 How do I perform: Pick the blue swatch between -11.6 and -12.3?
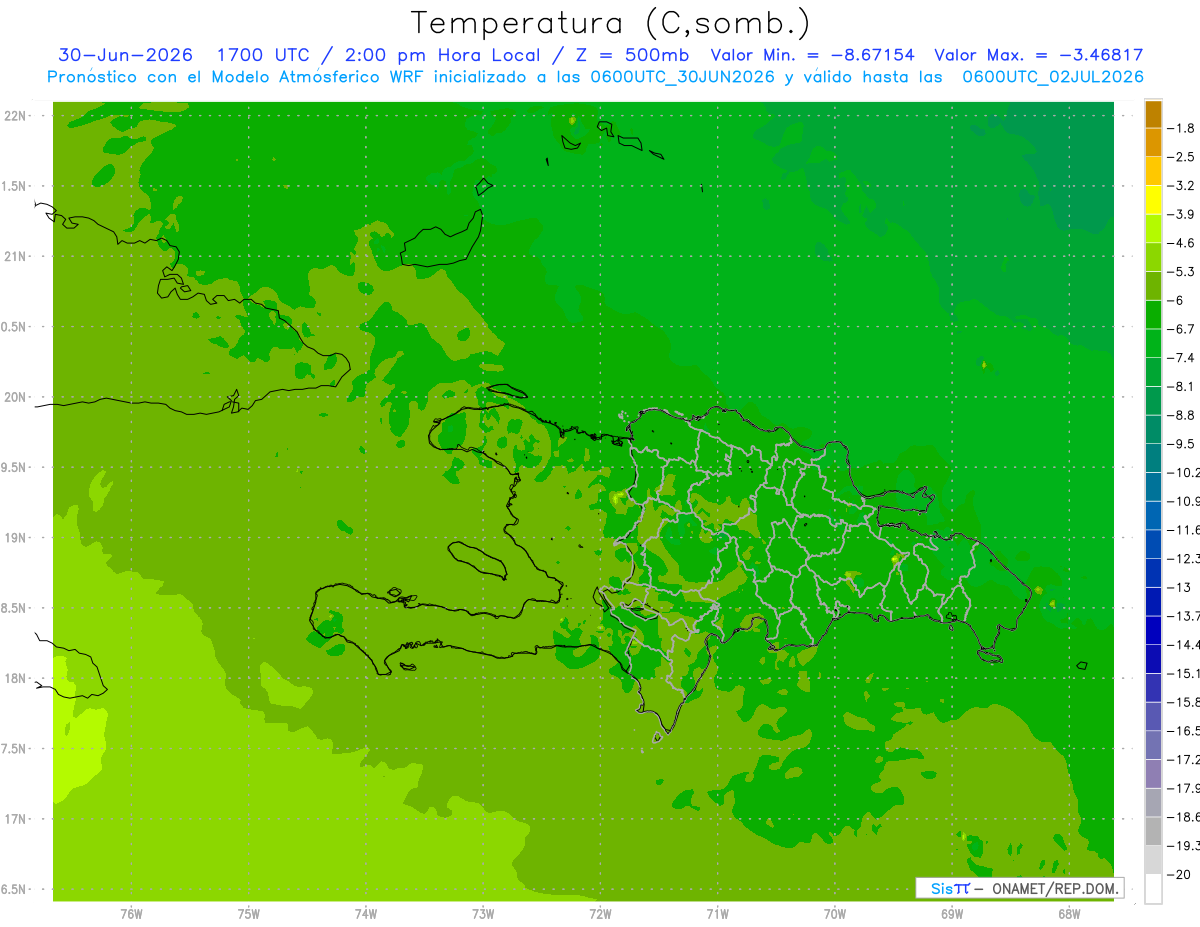(x=1153, y=544)
